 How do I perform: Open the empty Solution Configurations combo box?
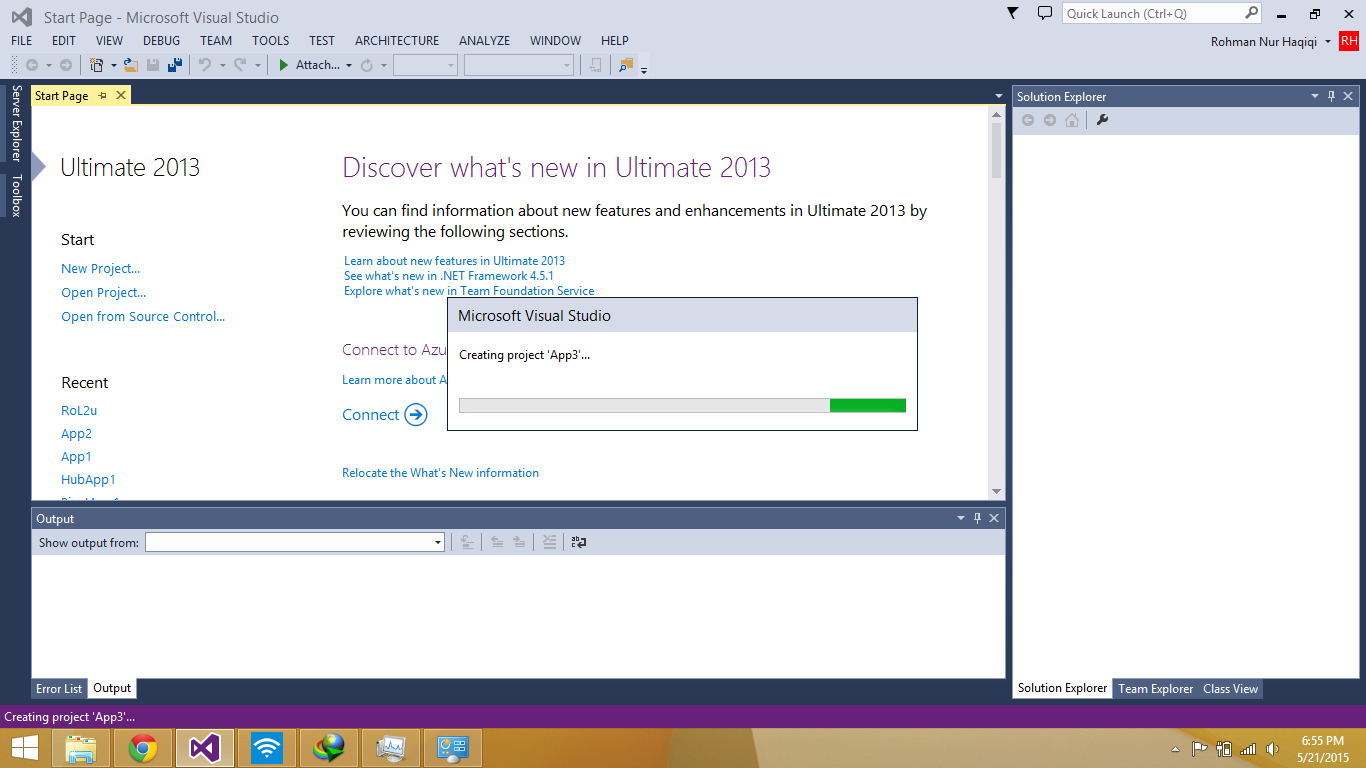click(425, 65)
